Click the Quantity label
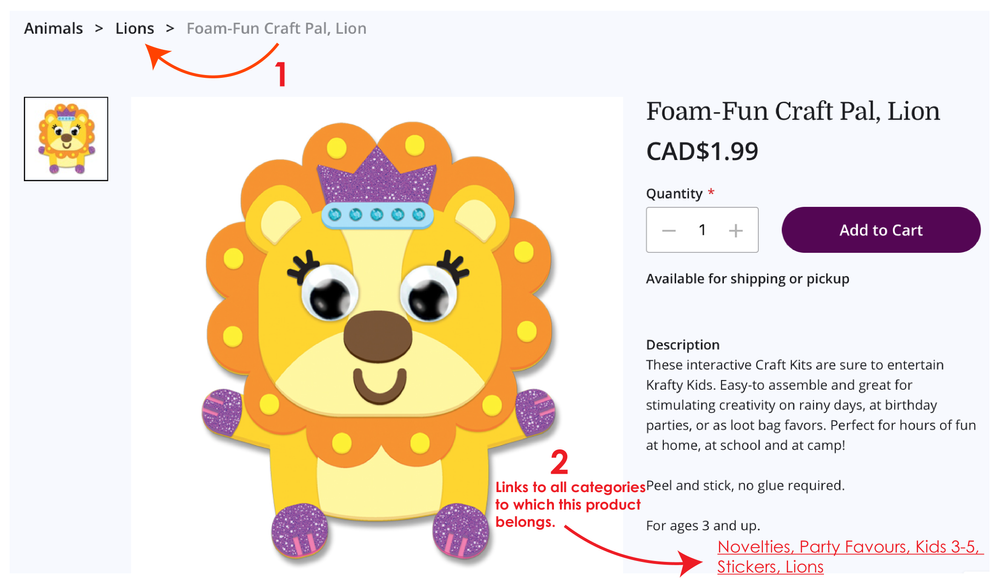Viewport: 999px width, 583px height. pyautogui.click(x=674, y=194)
